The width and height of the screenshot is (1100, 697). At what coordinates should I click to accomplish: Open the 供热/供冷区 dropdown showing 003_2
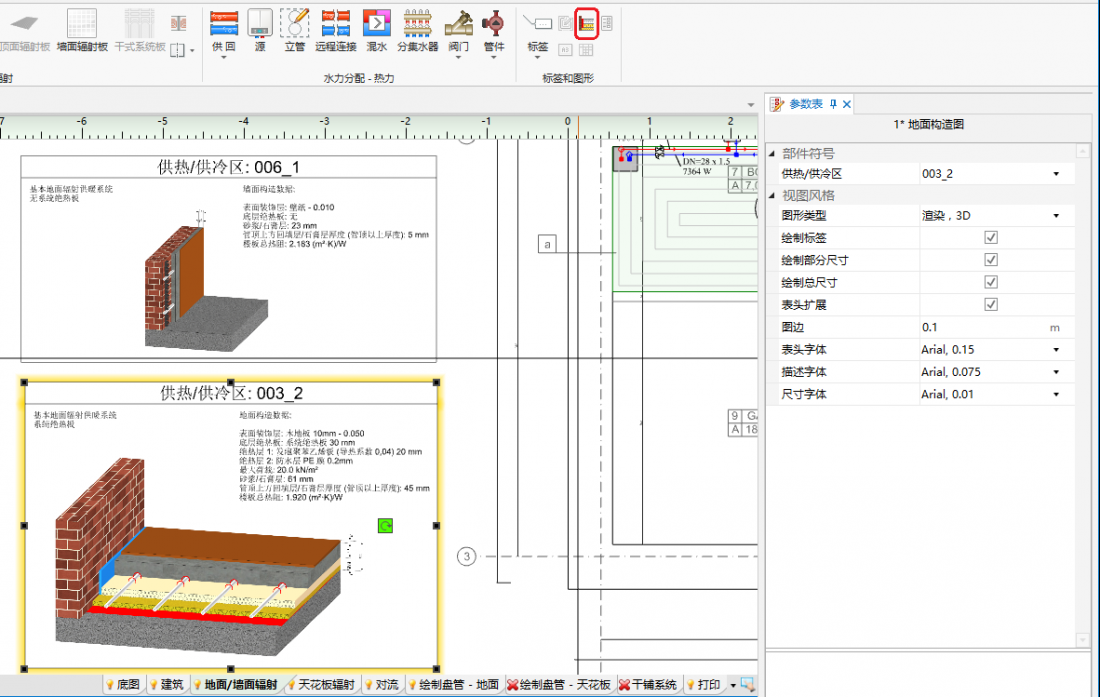[1056, 174]
